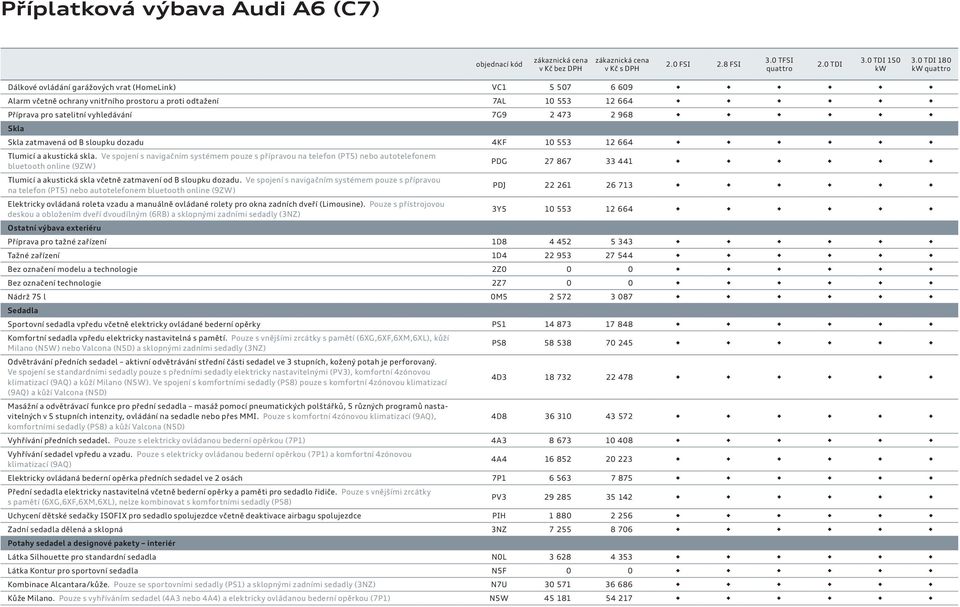Select the order code "PDJ"
Viewport: 960px width, 607px height.
click(x=499, y=185)
